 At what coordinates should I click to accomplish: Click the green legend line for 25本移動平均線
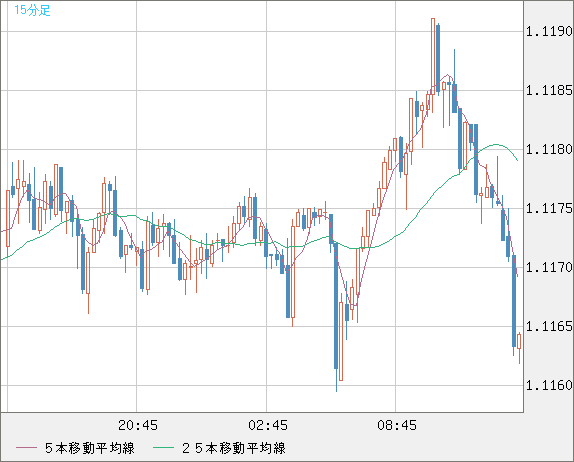(163, 448)
